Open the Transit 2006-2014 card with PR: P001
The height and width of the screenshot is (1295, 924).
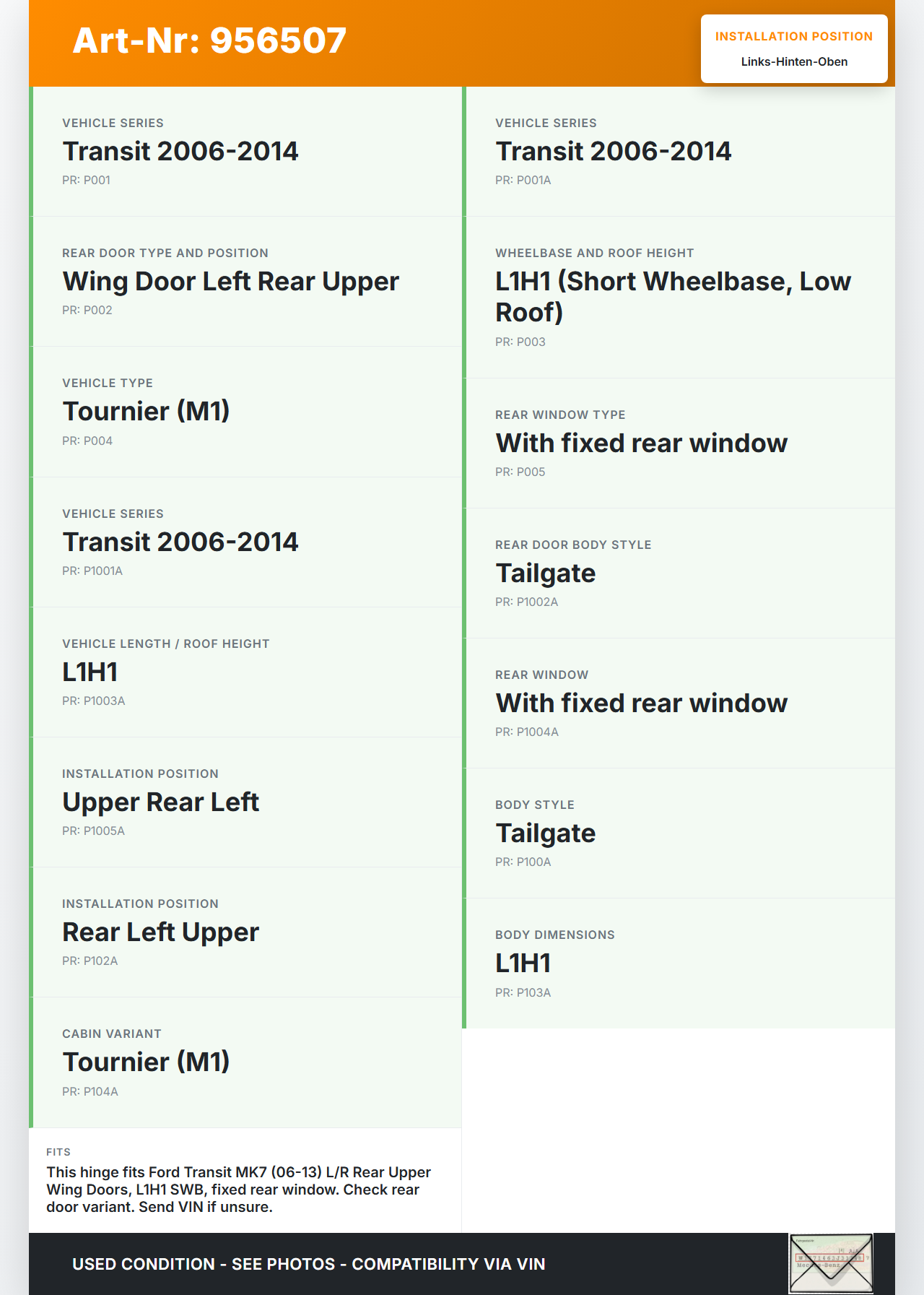247,152
